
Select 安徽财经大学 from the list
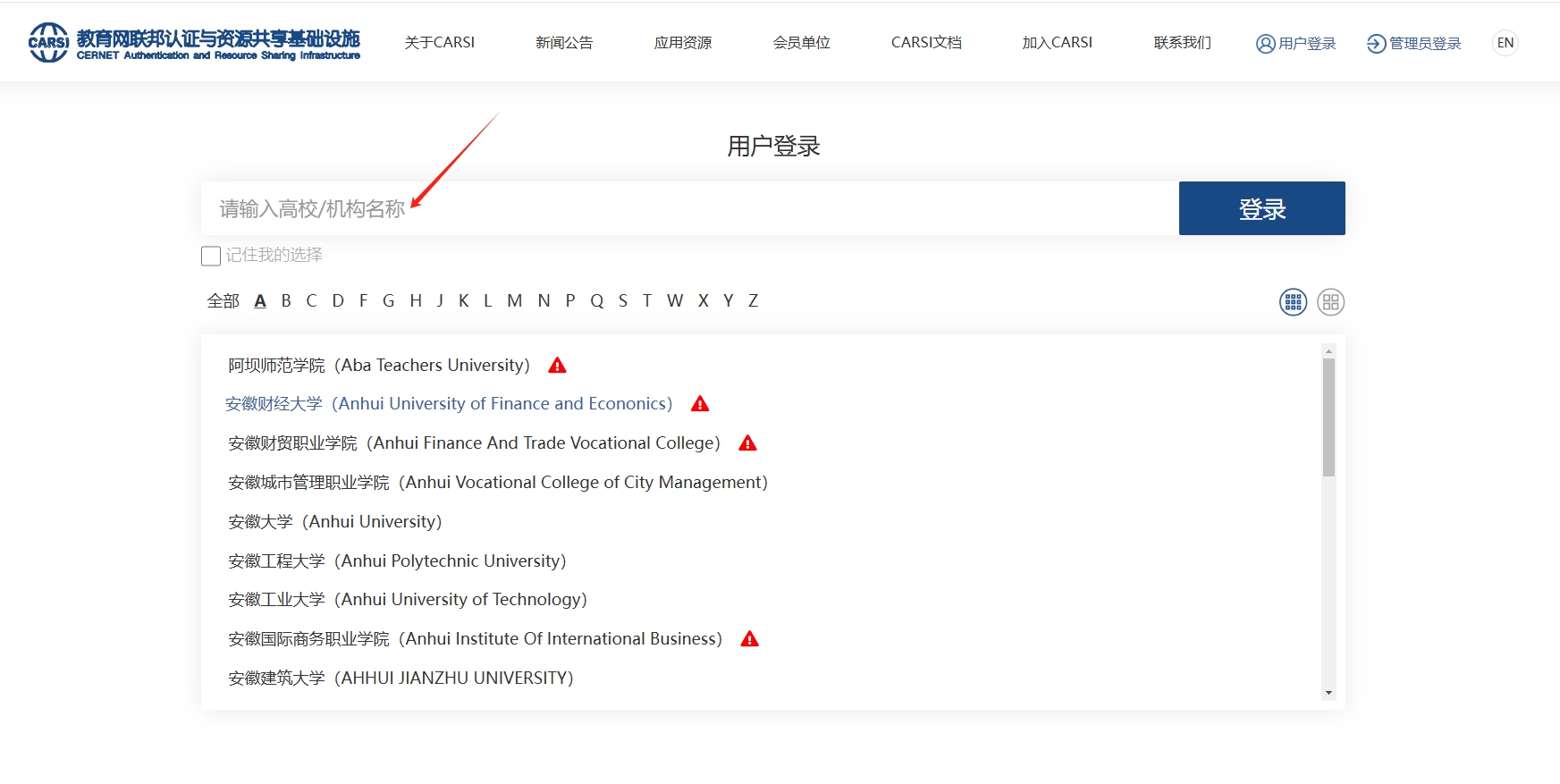pos(449,403)
